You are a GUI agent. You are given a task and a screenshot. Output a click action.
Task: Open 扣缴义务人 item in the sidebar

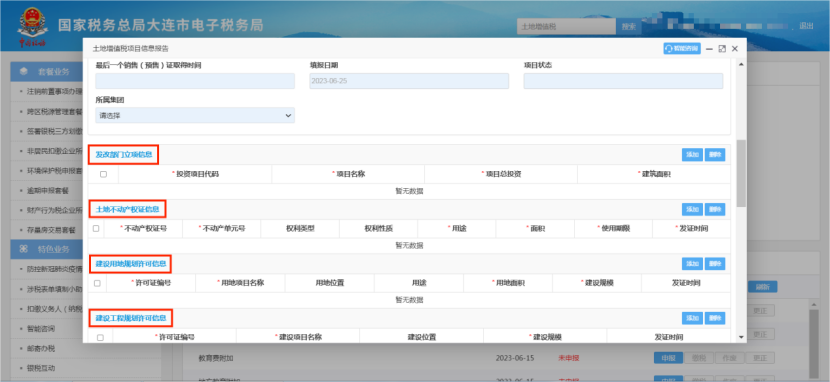[x=55, y=308]
